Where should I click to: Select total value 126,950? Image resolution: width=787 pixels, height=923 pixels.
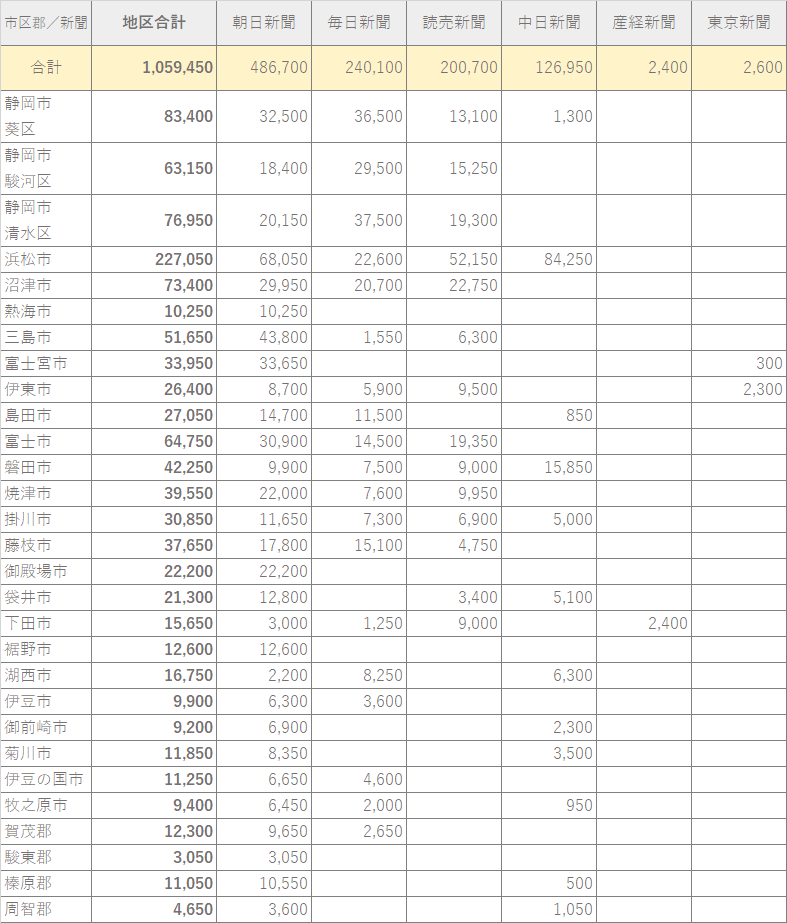coord(549,68)
